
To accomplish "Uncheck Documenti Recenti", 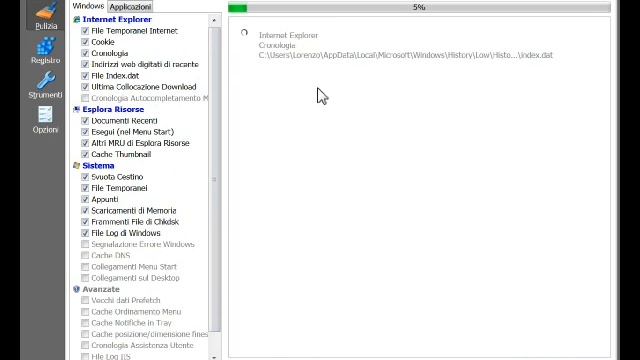I will coord(85,121).
